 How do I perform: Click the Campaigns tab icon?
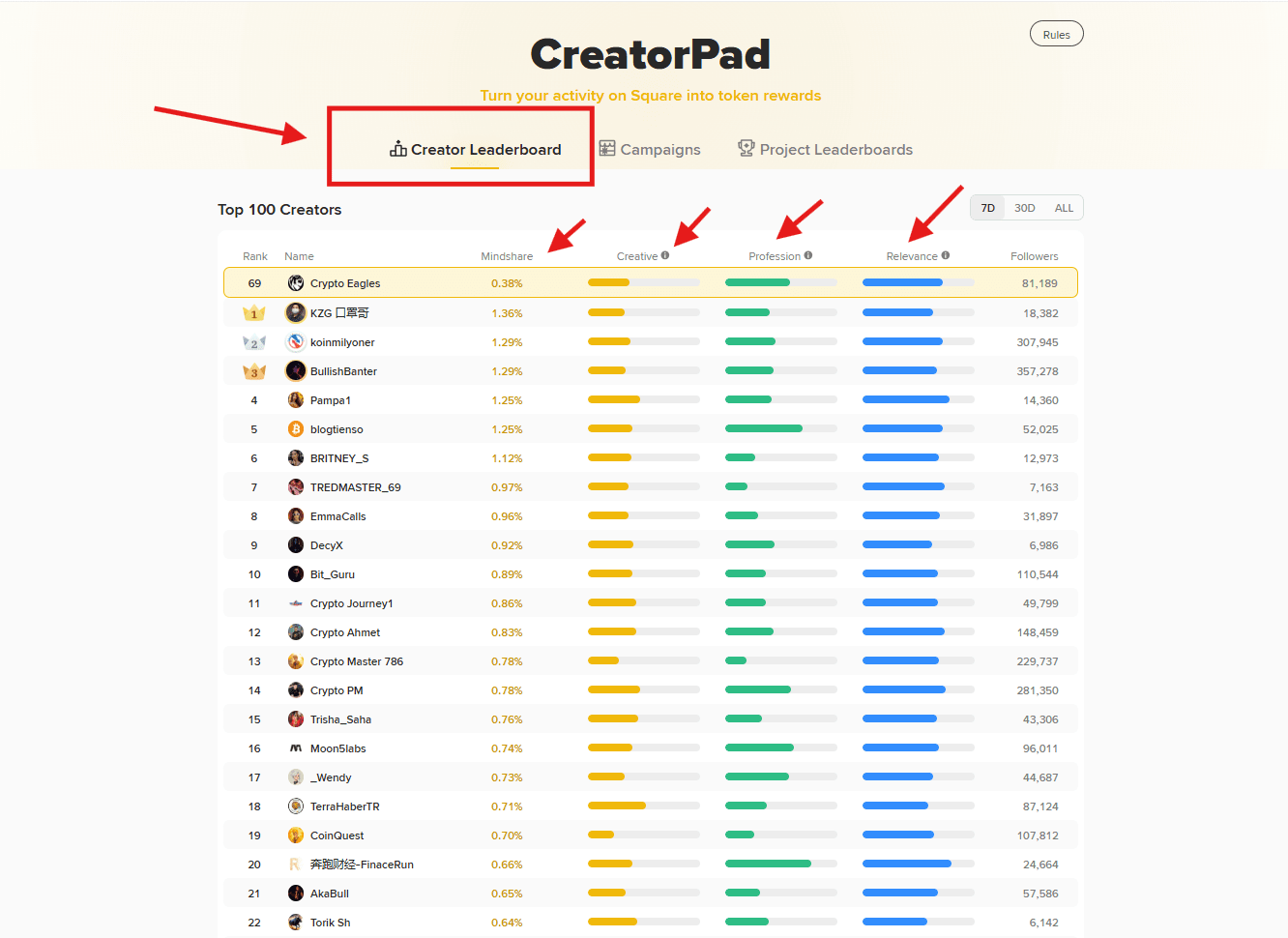pos(607,148)
